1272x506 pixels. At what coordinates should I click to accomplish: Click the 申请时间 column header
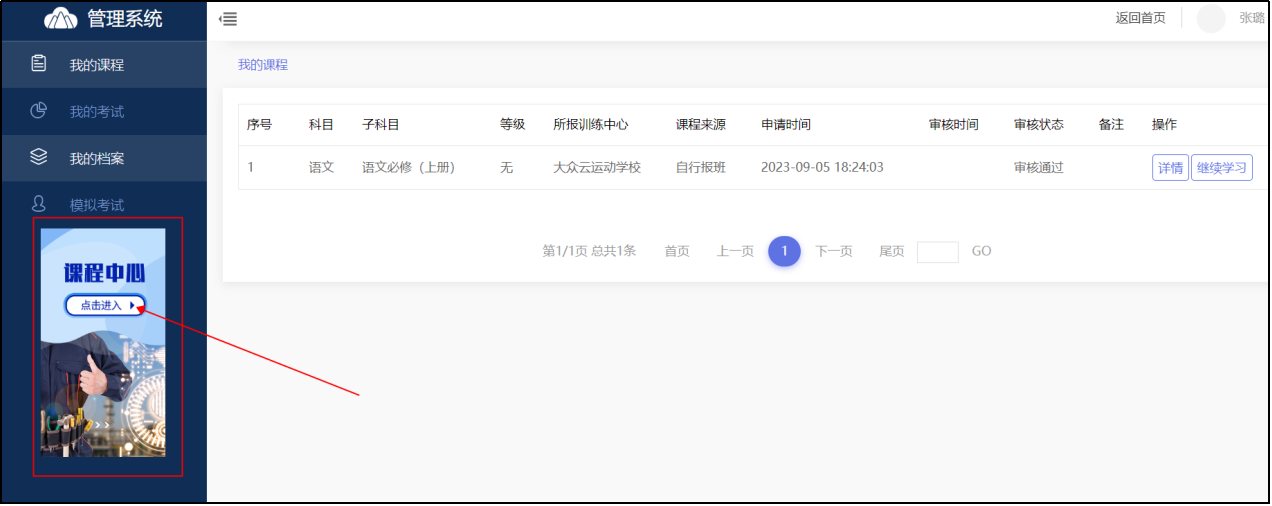click(786, 125)
